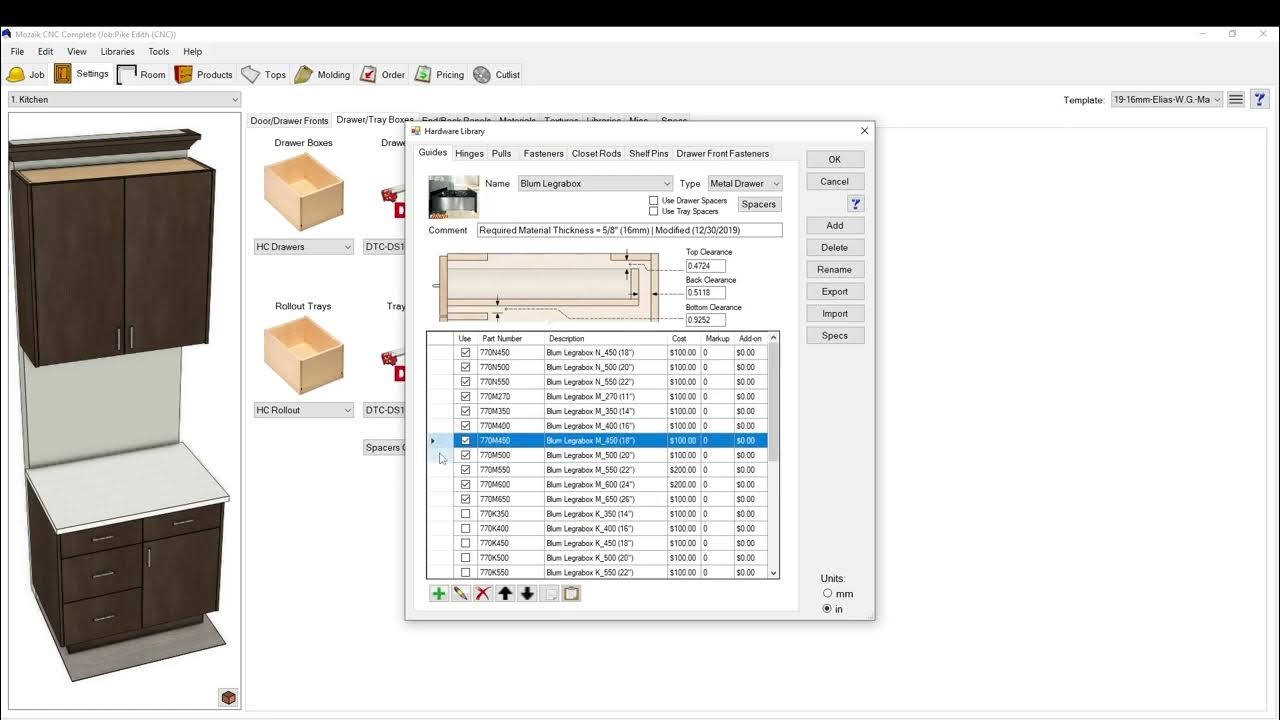Open the Pricing section
The height and width of the screenshot is (720, 1280).
(x=440, y=74)
